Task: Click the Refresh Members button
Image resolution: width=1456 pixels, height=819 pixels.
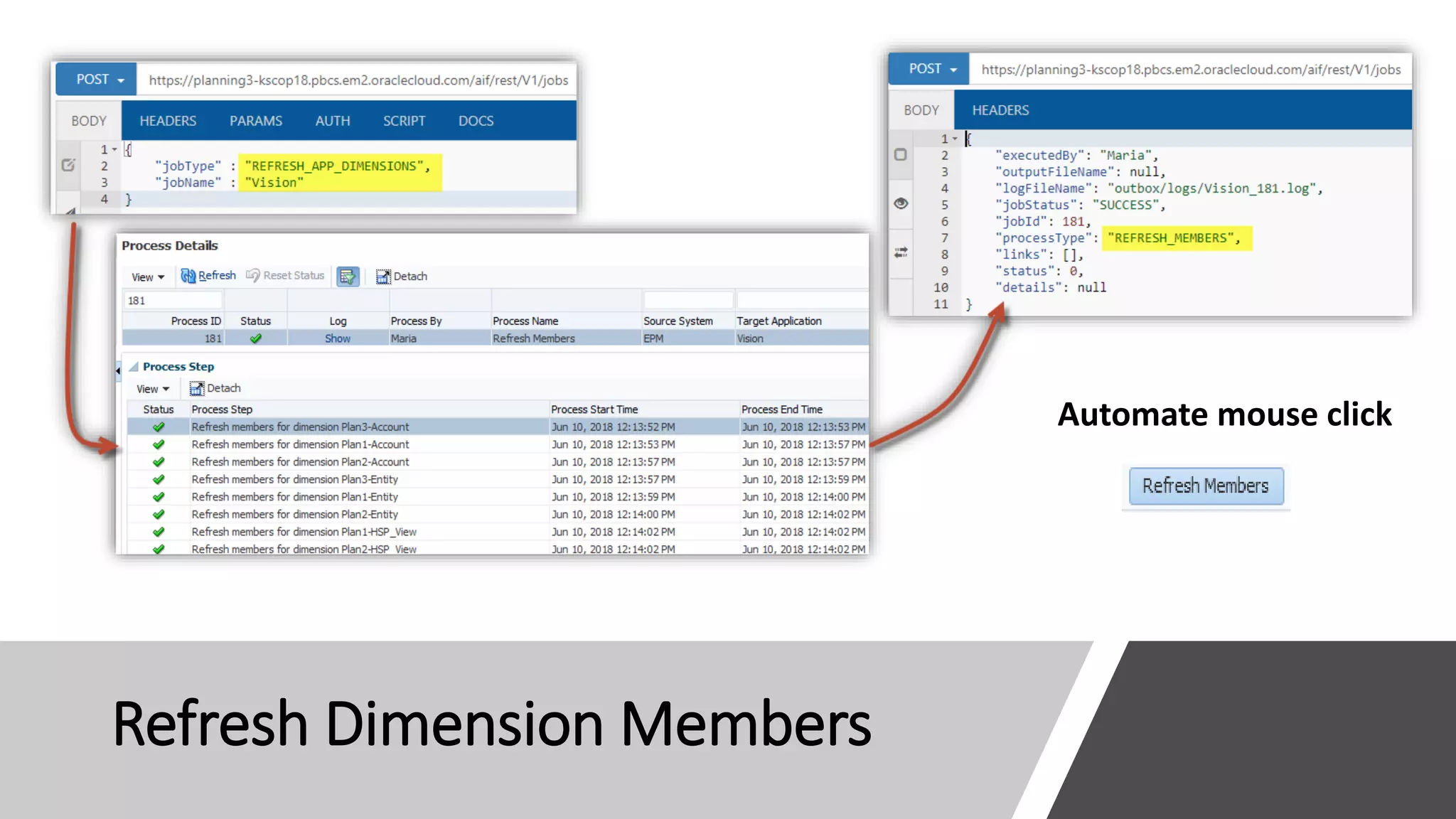Action: pos(1206,486)
